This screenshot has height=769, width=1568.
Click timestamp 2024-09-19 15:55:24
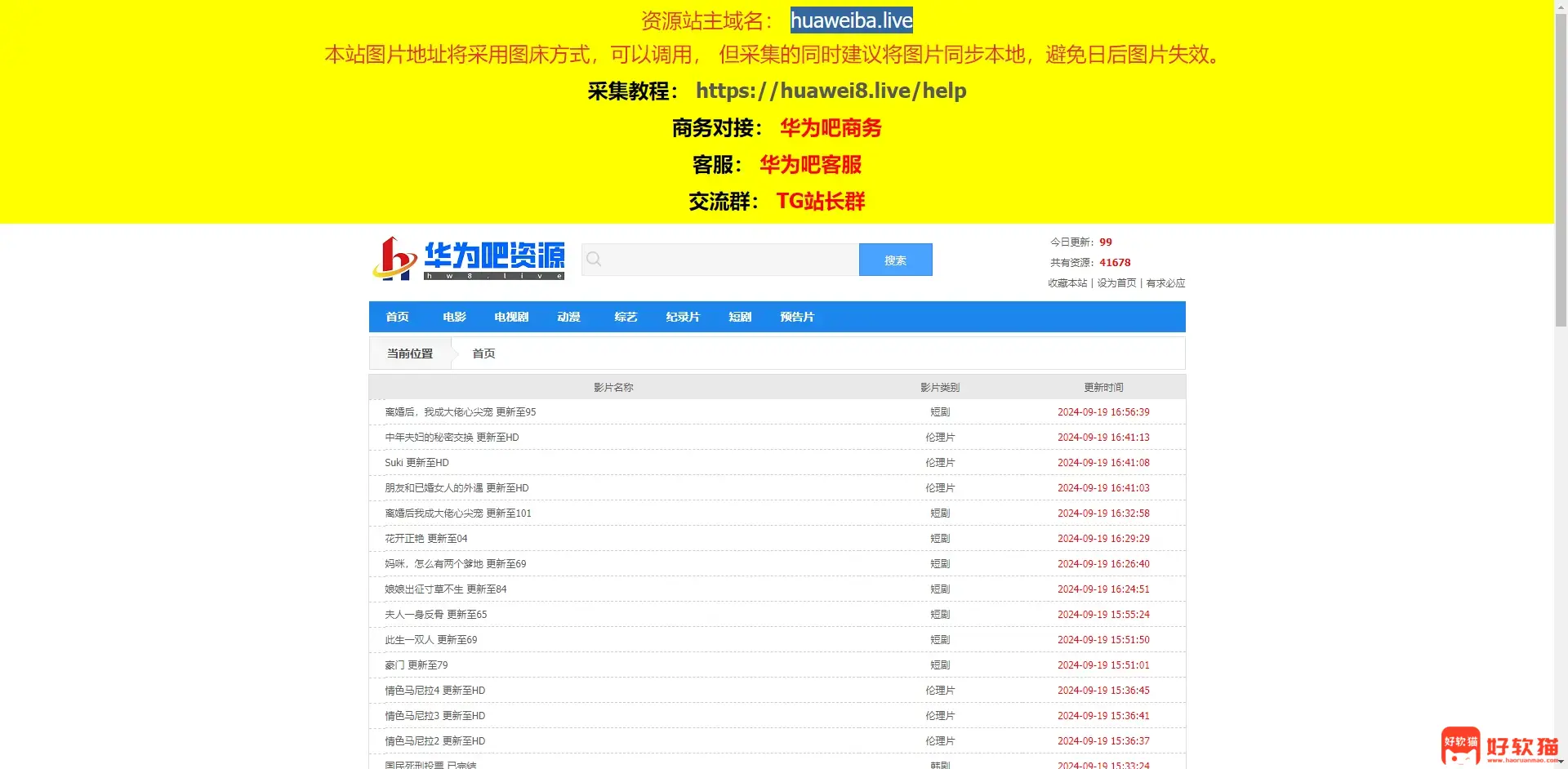(x=1103, y=615)
